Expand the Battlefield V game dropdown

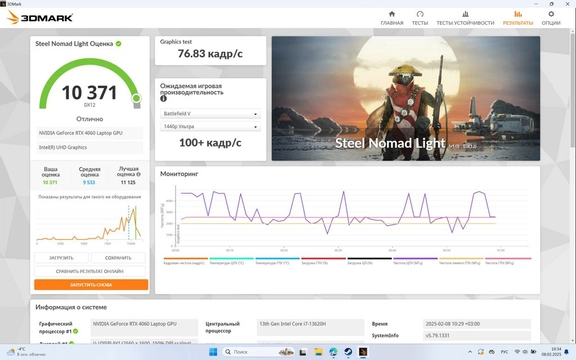[x=210, y=114]
